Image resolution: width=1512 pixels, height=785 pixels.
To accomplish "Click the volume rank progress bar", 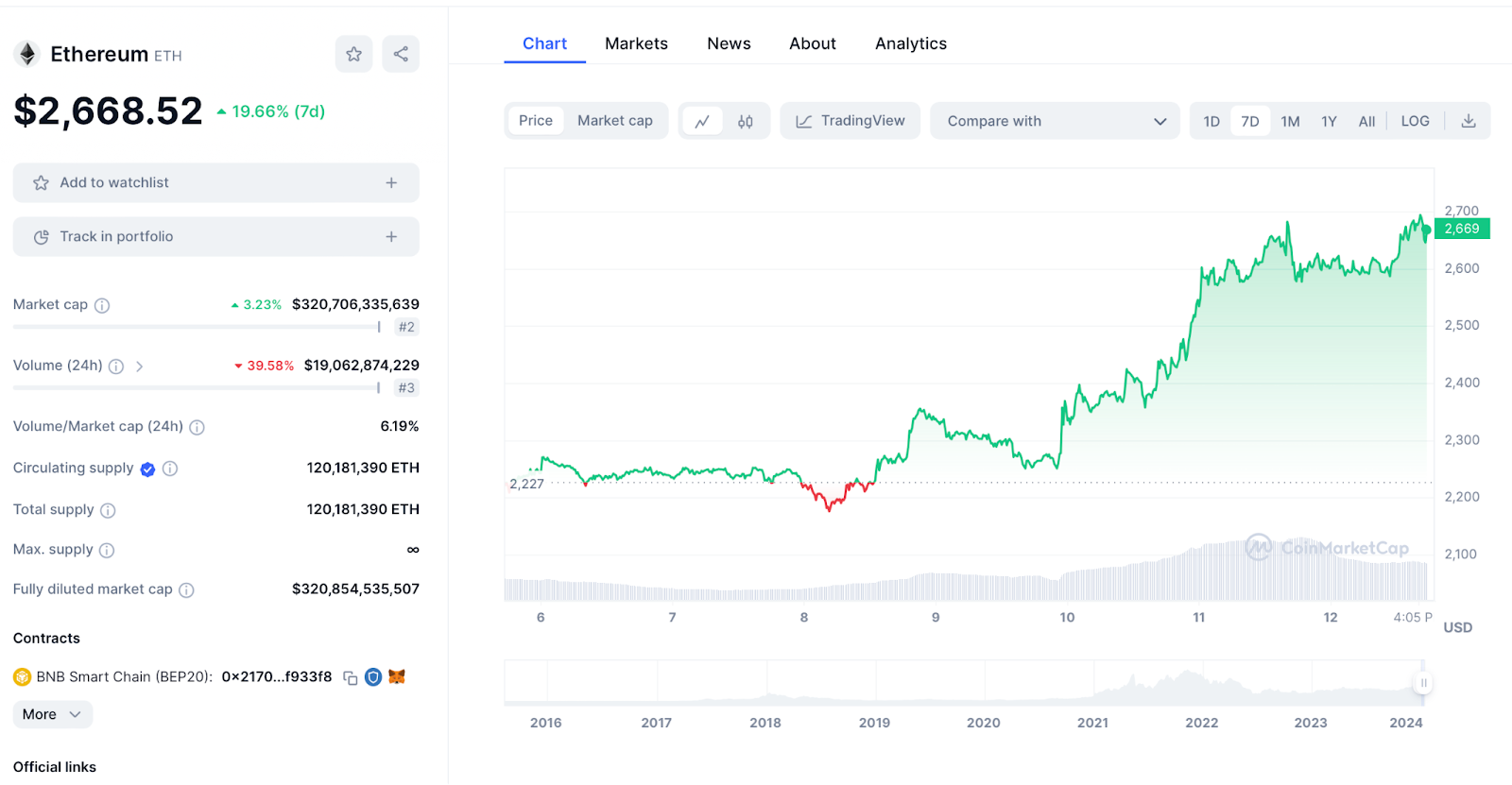I will (197, 388).
